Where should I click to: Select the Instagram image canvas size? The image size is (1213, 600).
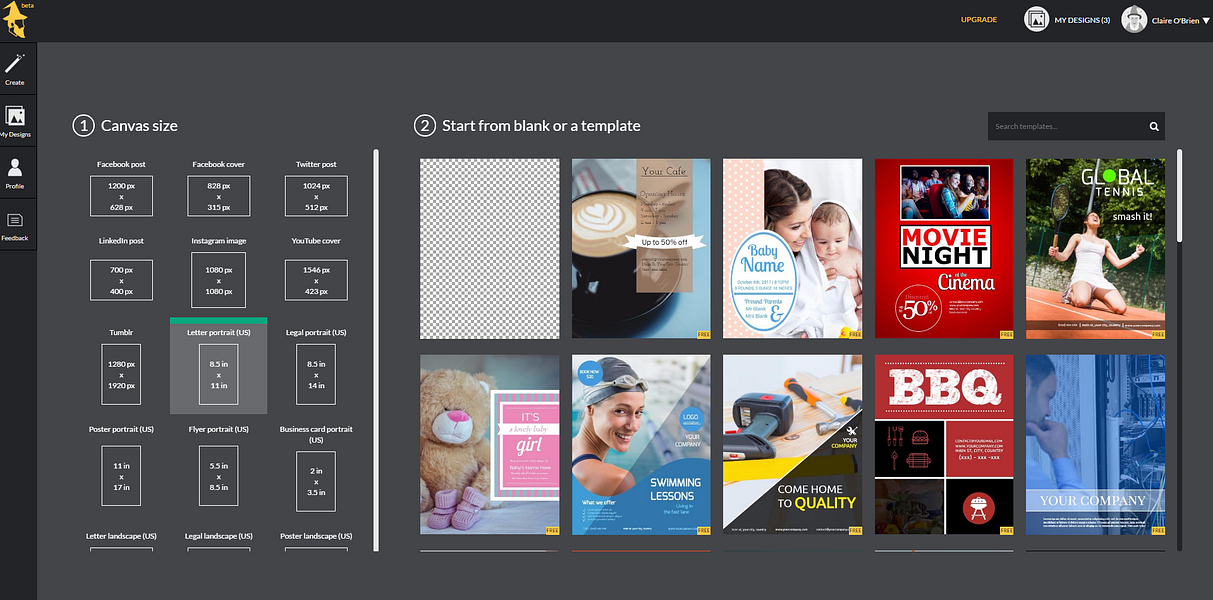pyautogui.click(x=218, y=279)
